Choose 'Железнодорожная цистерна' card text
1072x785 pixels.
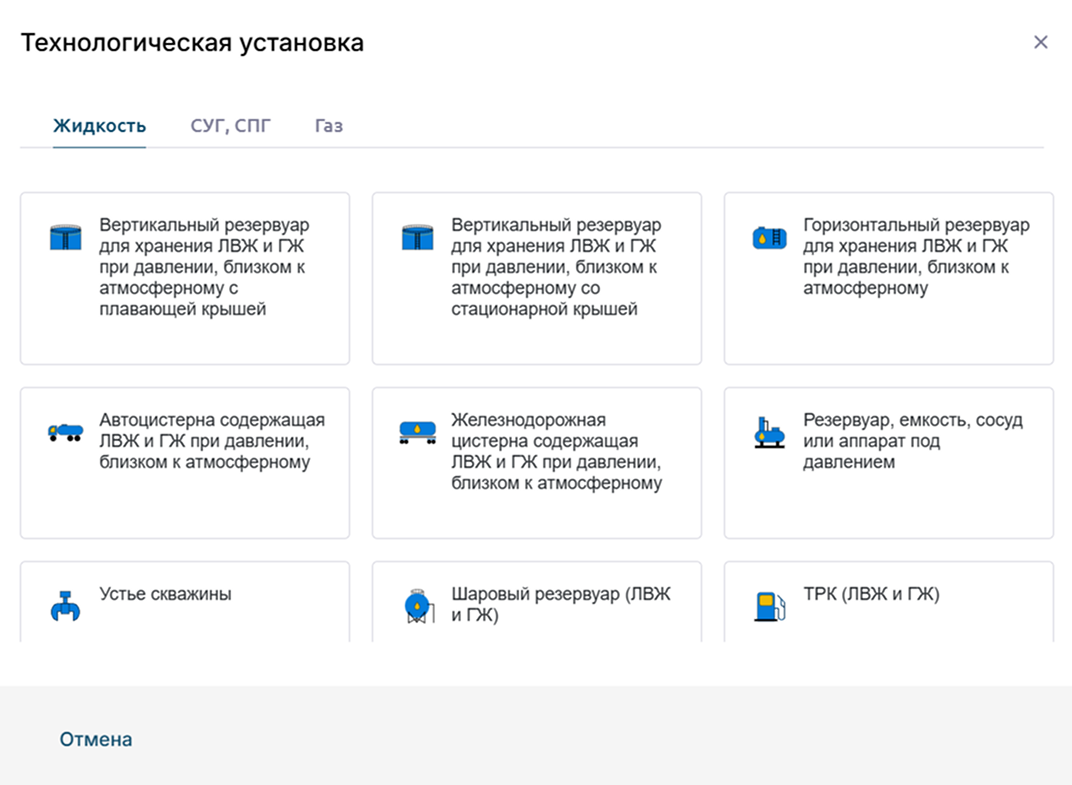point(557,451)
